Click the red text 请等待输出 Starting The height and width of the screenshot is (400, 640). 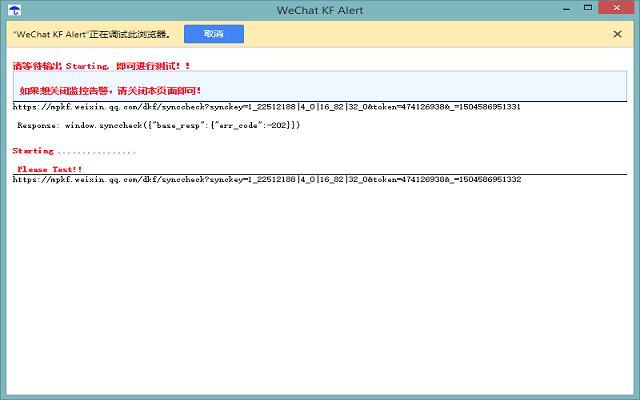(61, 66)
